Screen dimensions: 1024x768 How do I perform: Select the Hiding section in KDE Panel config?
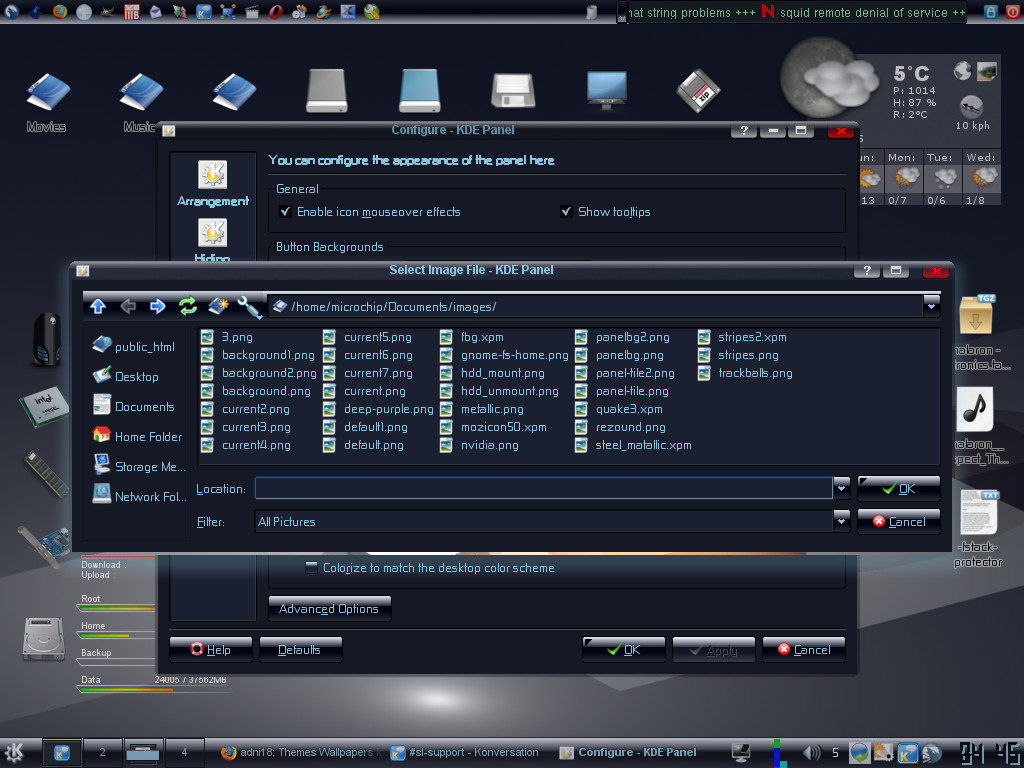[213, 240]
